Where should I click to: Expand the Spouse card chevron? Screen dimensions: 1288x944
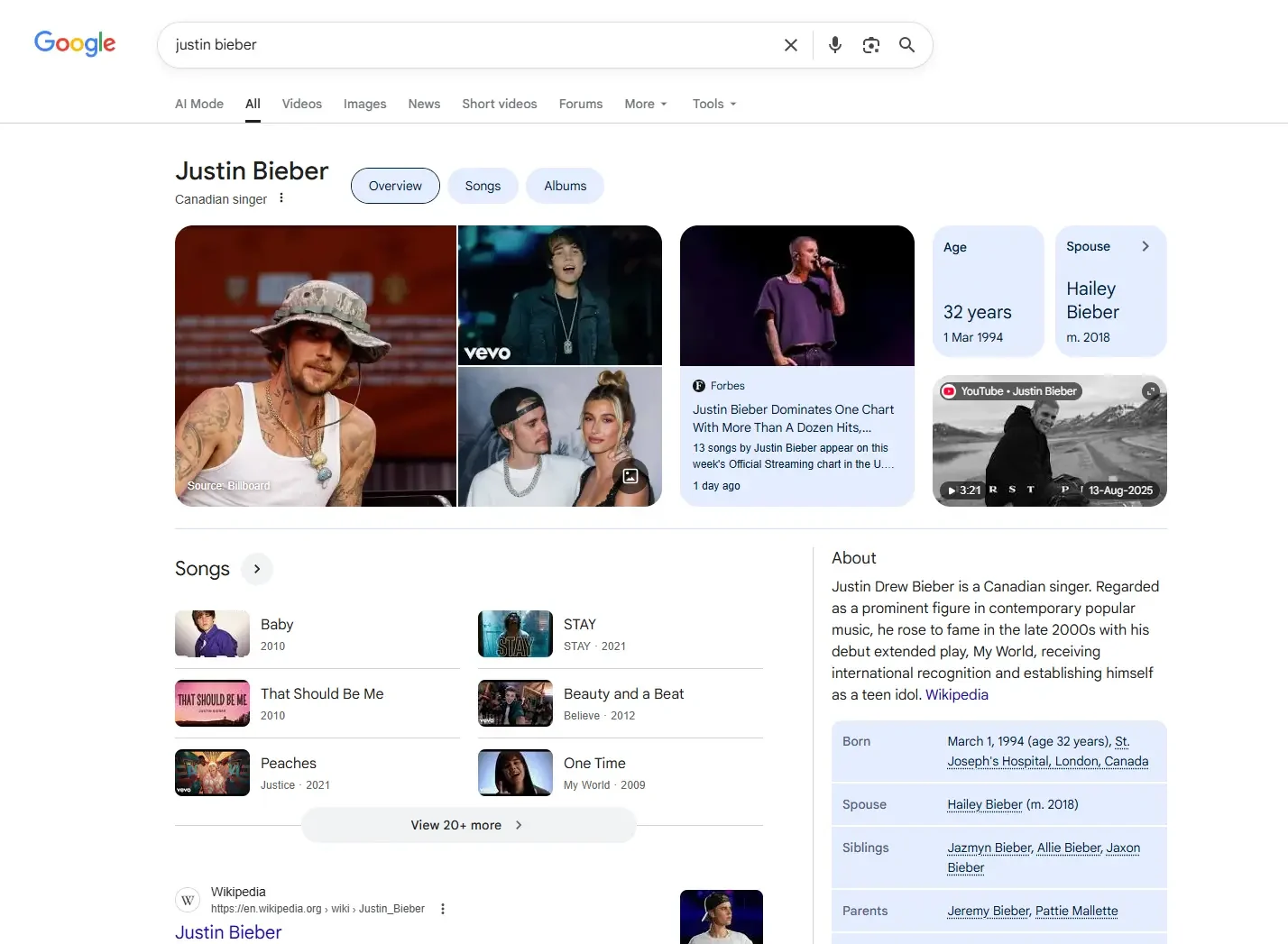coord(1145,246)
